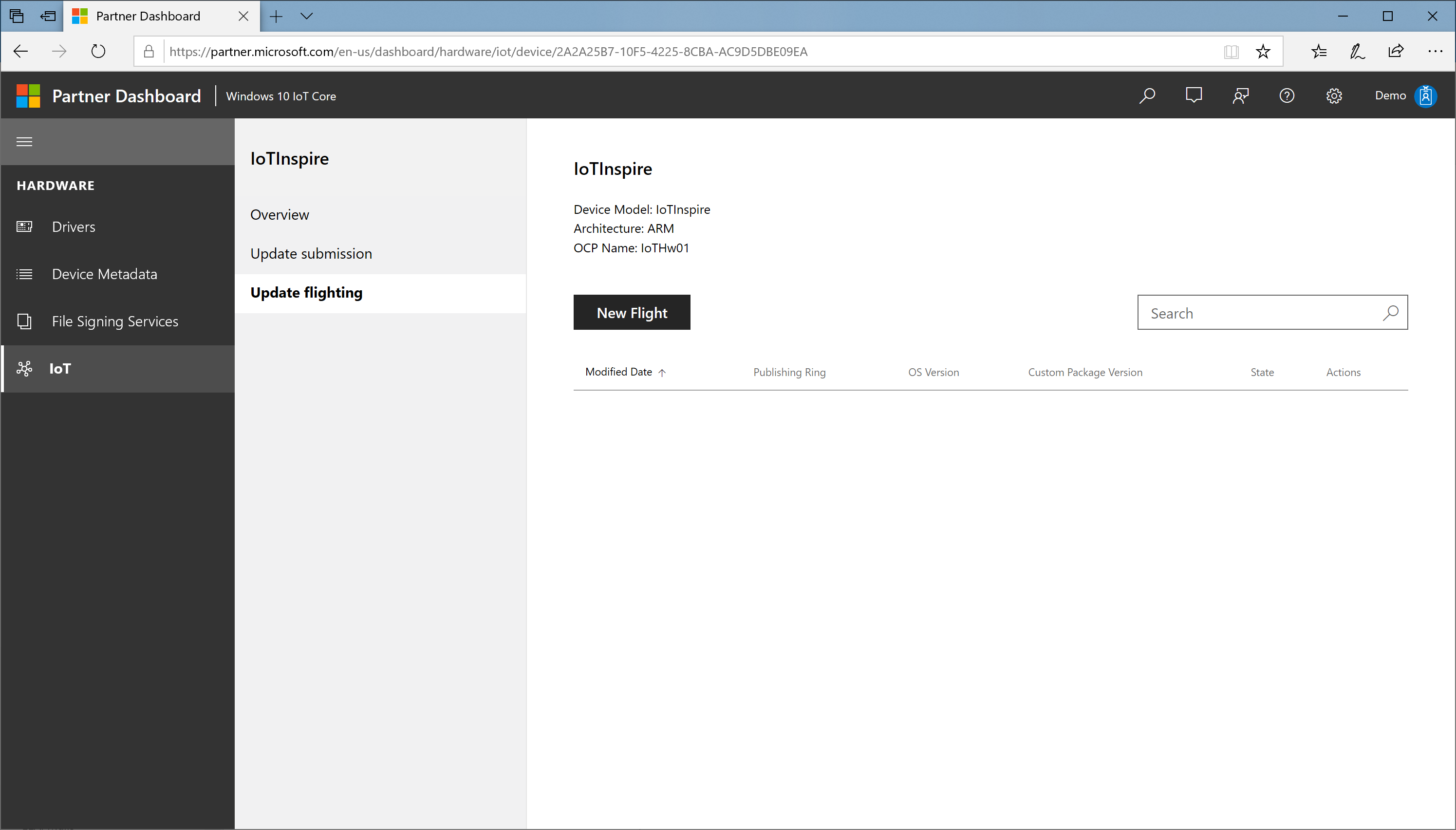Click the Drivers sidebar icon
This screenshot has height=830, width=1456.
[x=25, y=226]
